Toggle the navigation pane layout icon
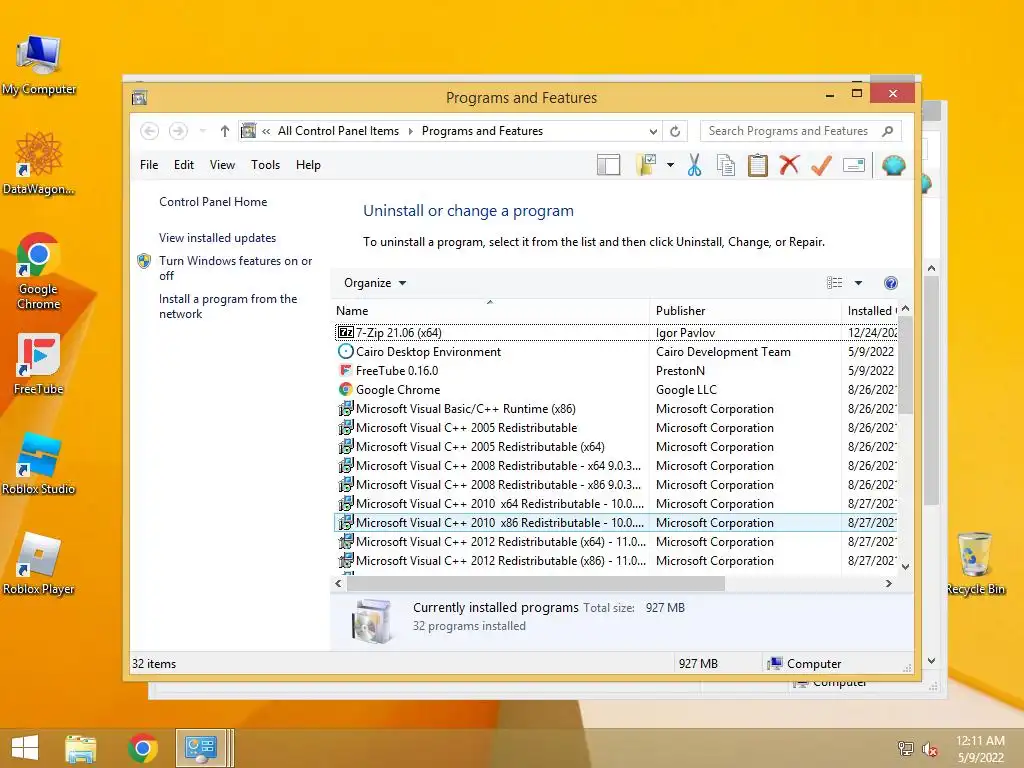 pos(608,165)
